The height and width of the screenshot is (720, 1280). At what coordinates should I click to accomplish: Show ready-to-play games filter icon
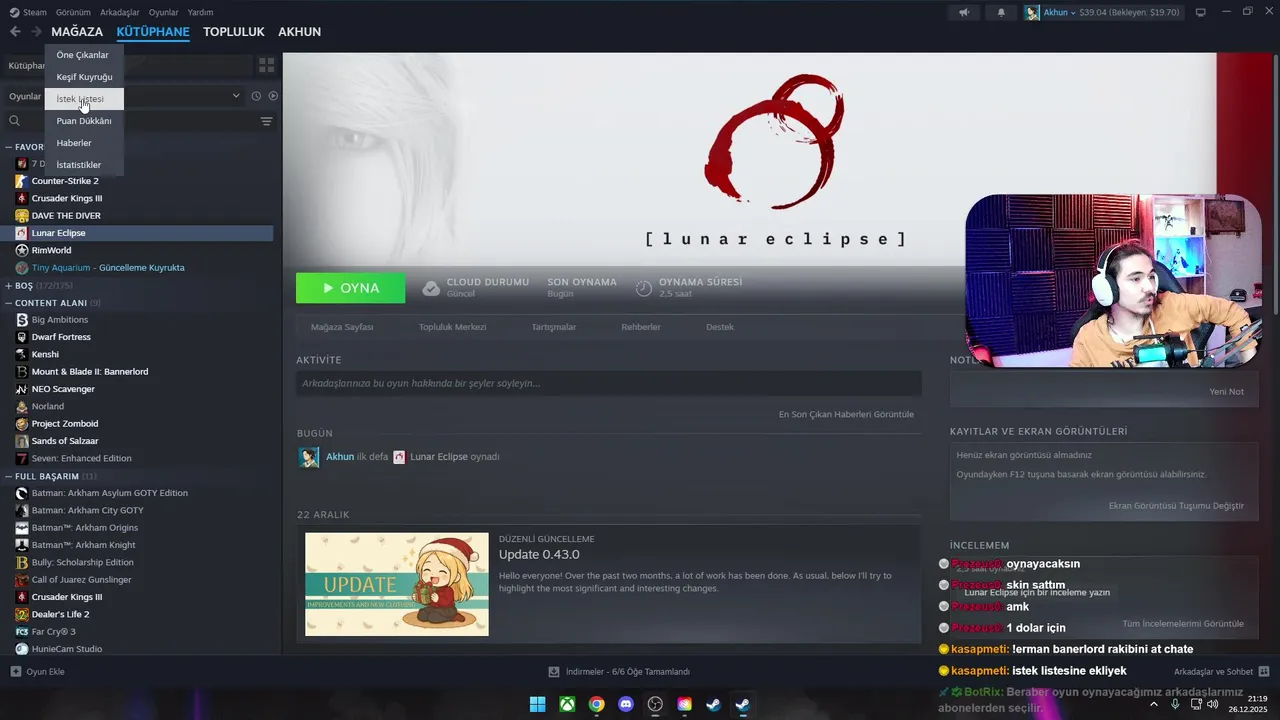273,96
